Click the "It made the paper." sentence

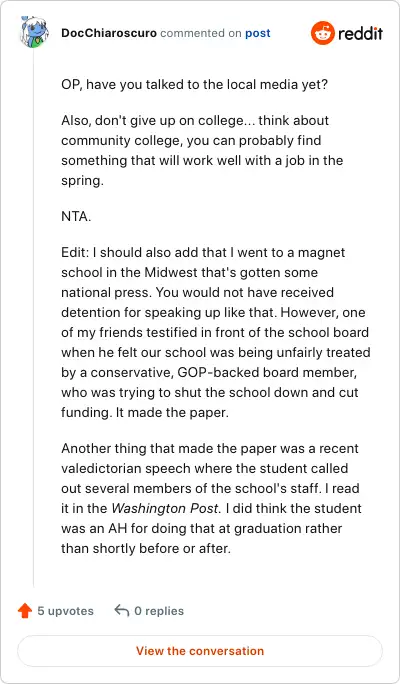pos(172,412)
